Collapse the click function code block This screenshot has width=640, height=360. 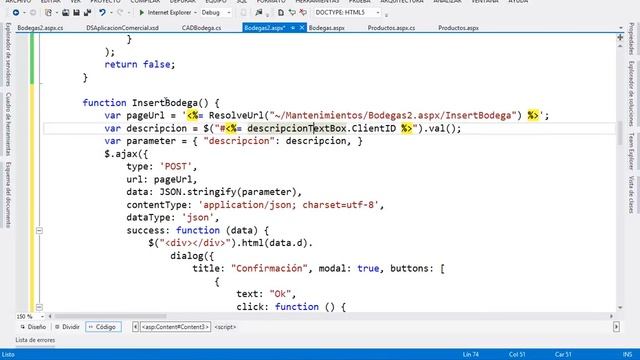[39, 307]
